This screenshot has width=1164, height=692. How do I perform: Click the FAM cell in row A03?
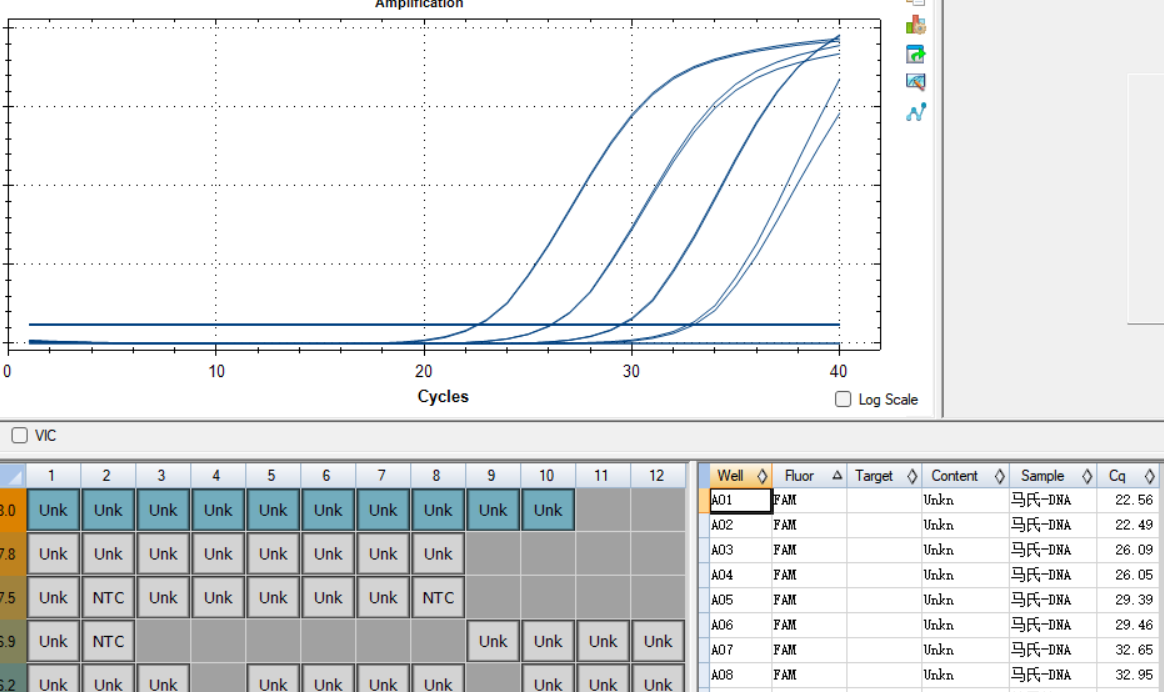pos(809,550)
